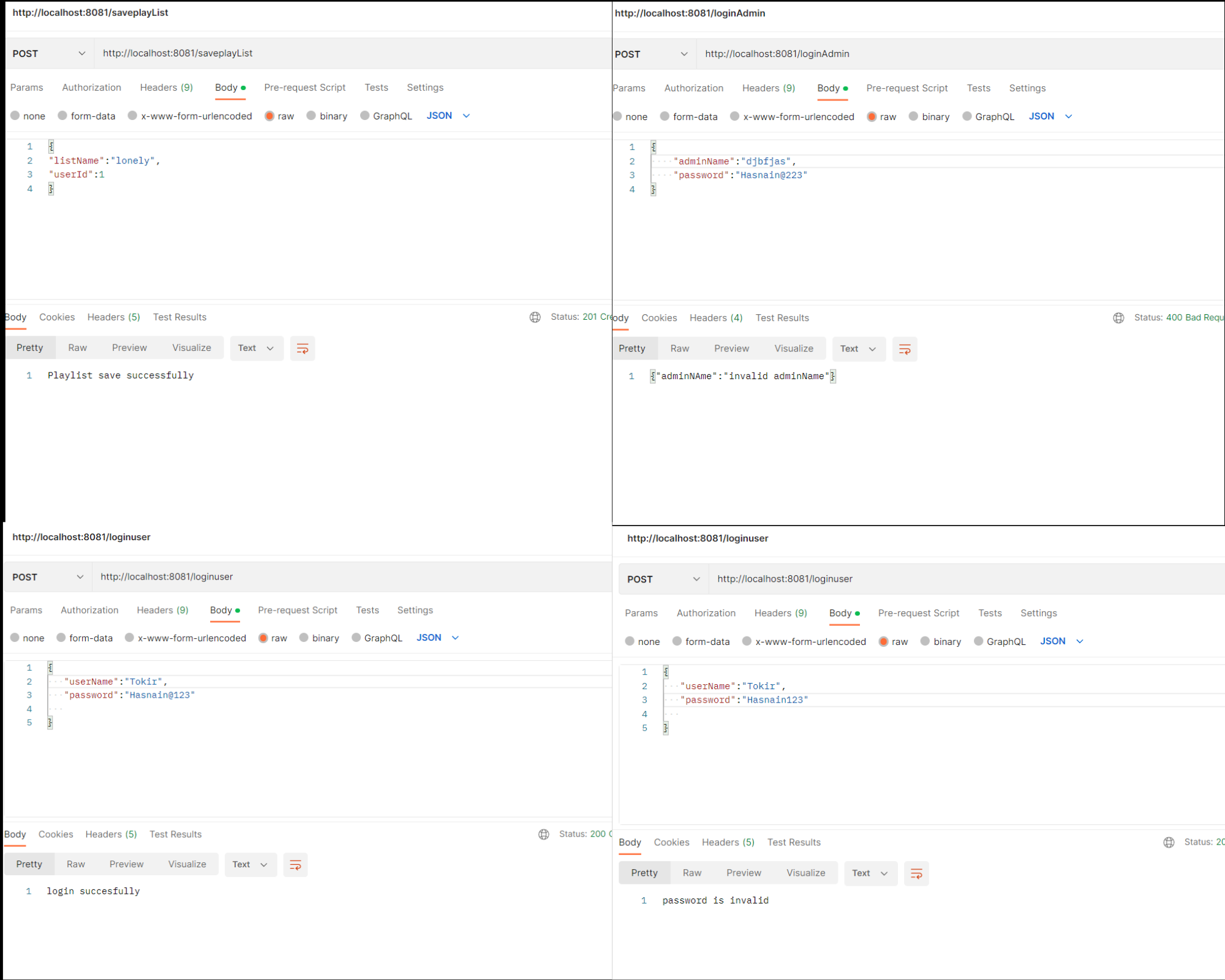Toggle line wrap in 'login succesfully' response
This screenshot has height=980, width=1225.
(x=295, y=865)
